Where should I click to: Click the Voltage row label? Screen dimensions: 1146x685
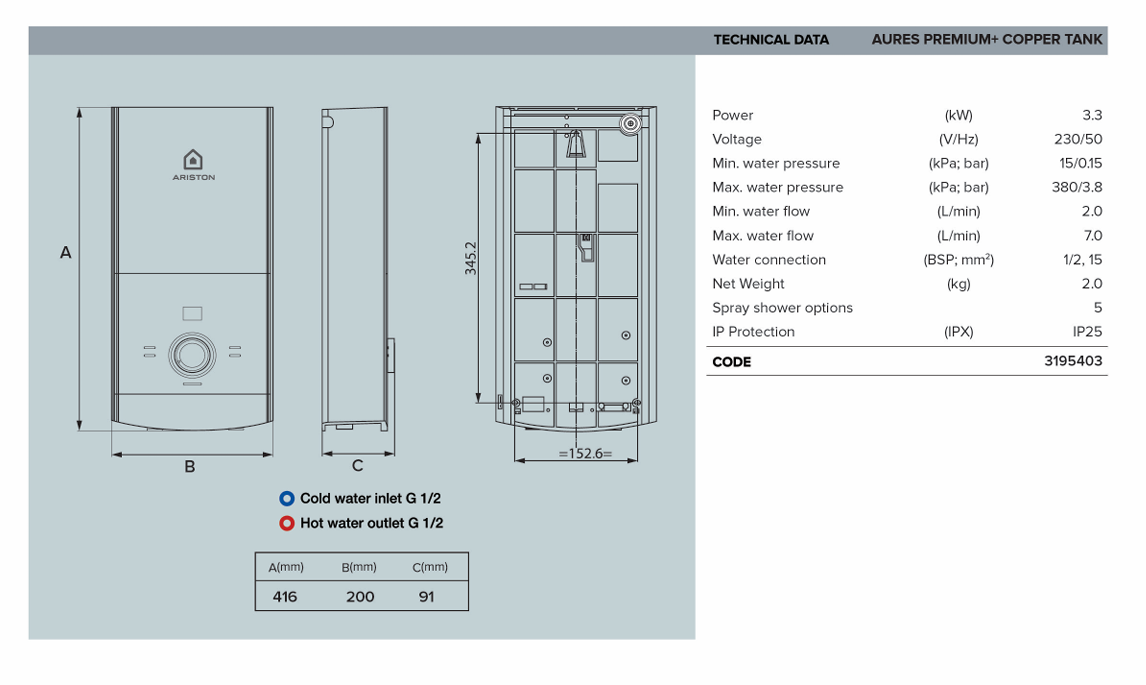pos(737,140)
